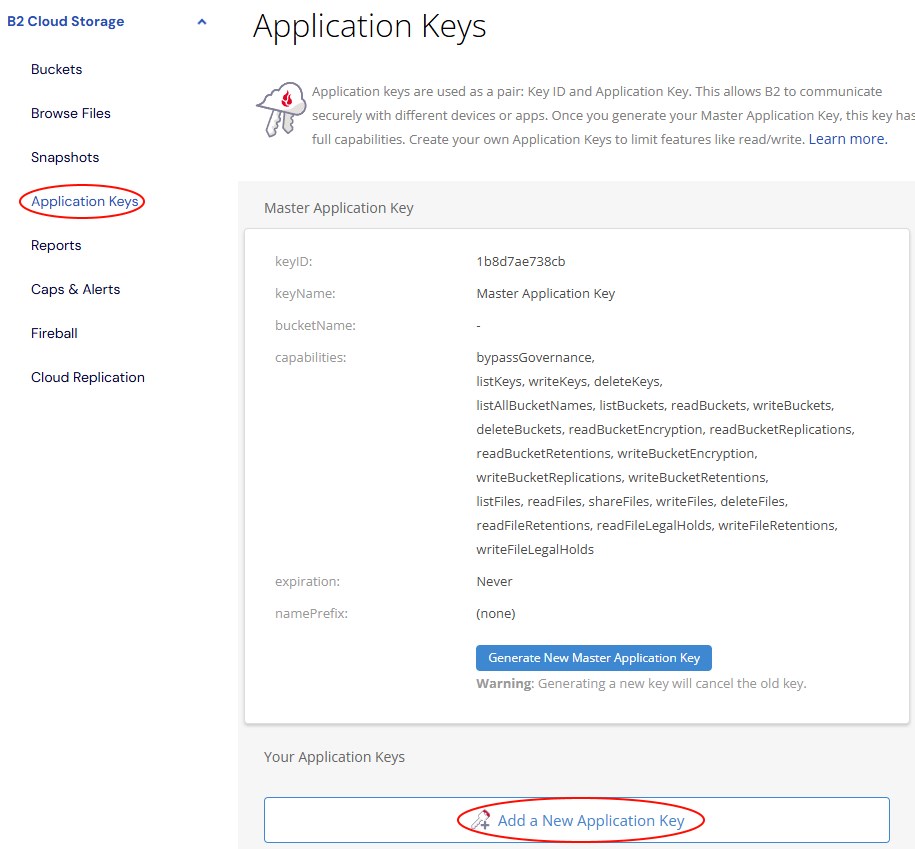Click the cloud and keys illustration icon

pyautogui.click(x=282, y=109)
